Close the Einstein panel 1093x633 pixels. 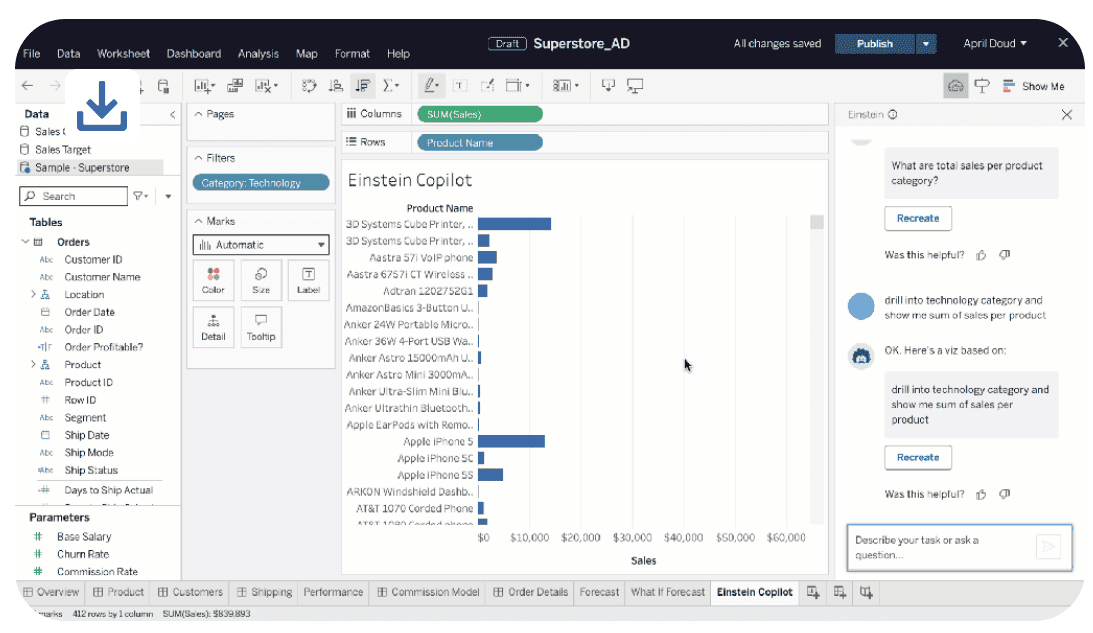(1067, 114)
